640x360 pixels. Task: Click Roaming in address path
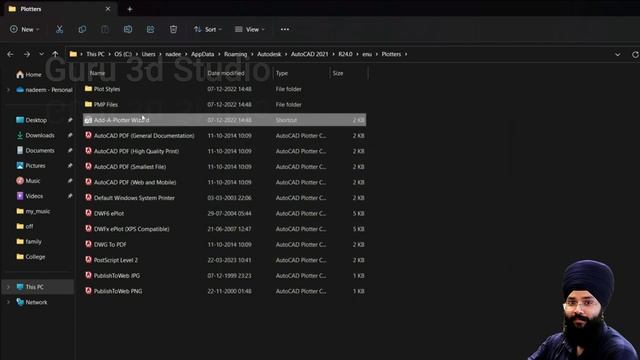pos(236,54)
